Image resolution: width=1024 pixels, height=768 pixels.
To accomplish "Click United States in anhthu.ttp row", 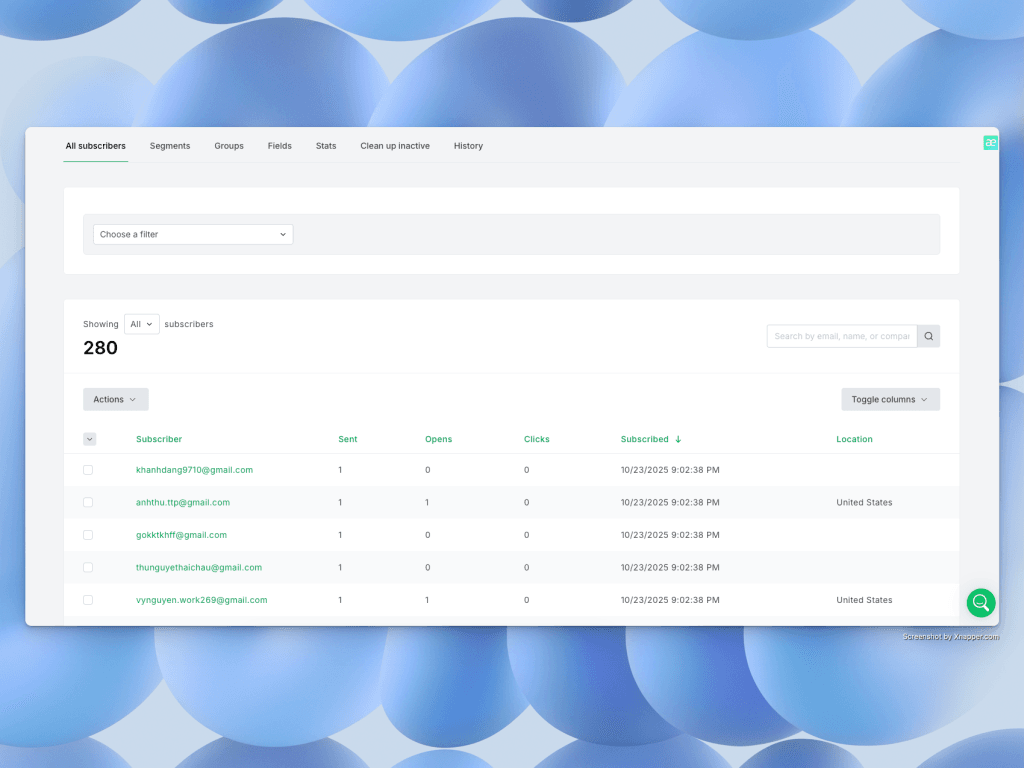I will pos(864,503).
